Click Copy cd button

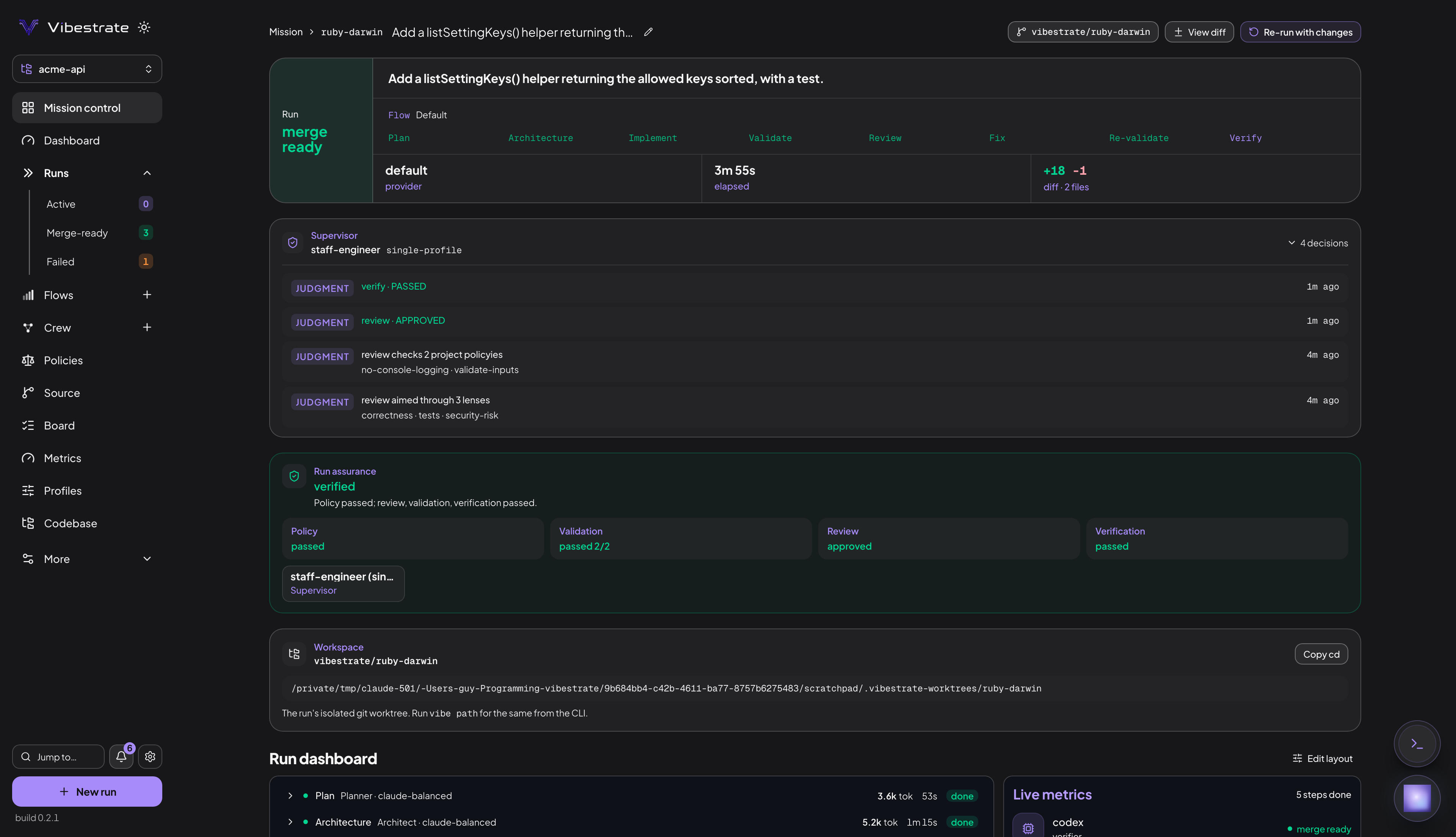(1321, 654)
